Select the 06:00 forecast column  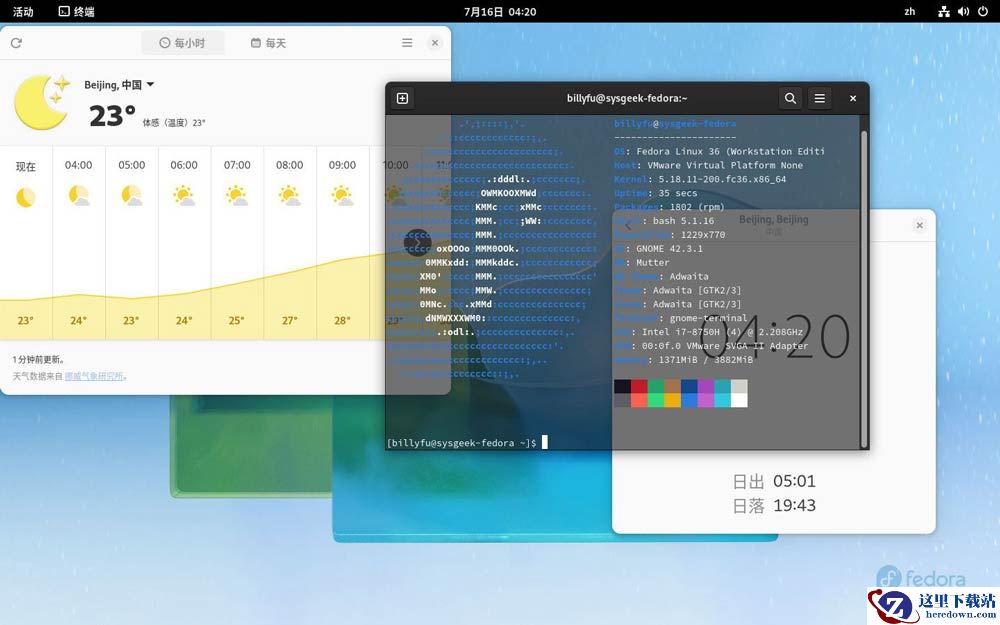(184, 242)
